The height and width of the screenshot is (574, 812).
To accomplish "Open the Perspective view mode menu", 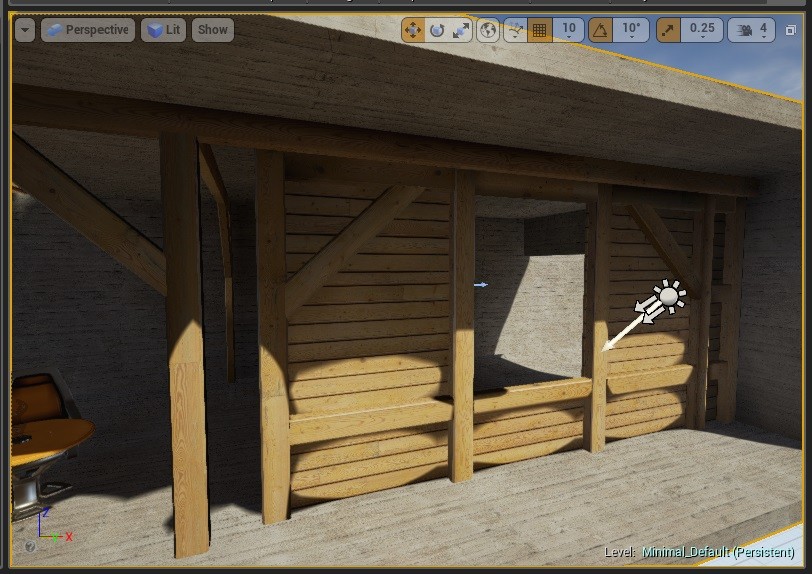I will pos(88,30).
